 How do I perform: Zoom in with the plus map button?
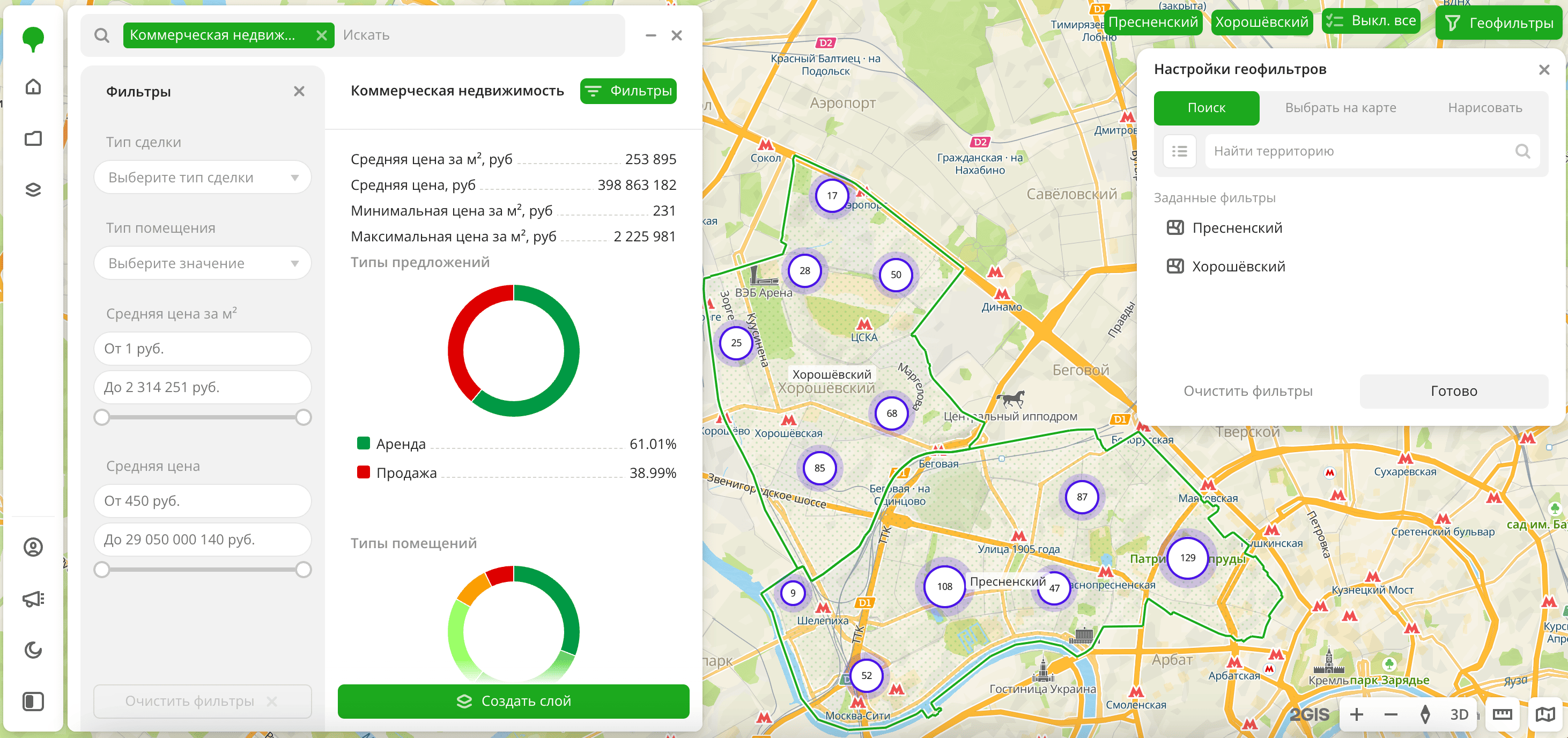coord(1356,714)
